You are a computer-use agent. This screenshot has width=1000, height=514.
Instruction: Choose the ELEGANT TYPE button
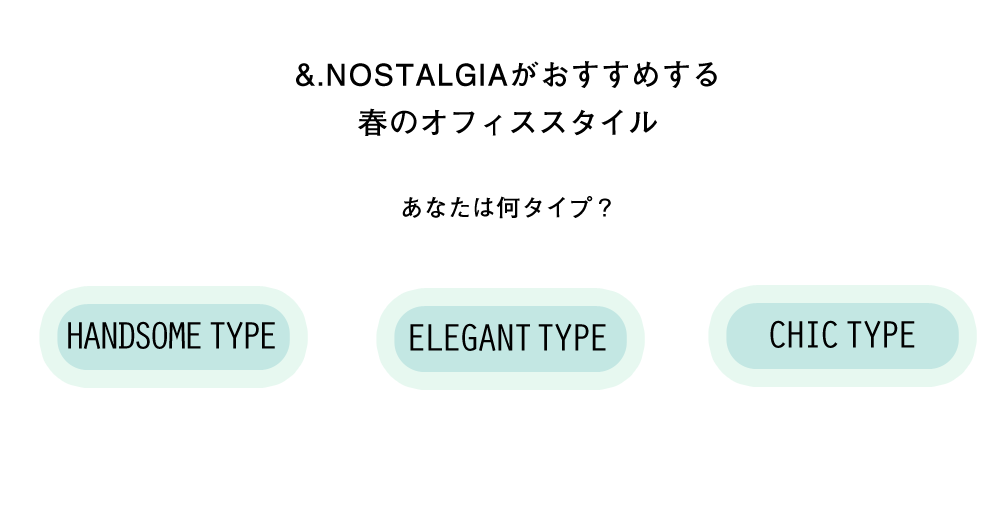510,339
